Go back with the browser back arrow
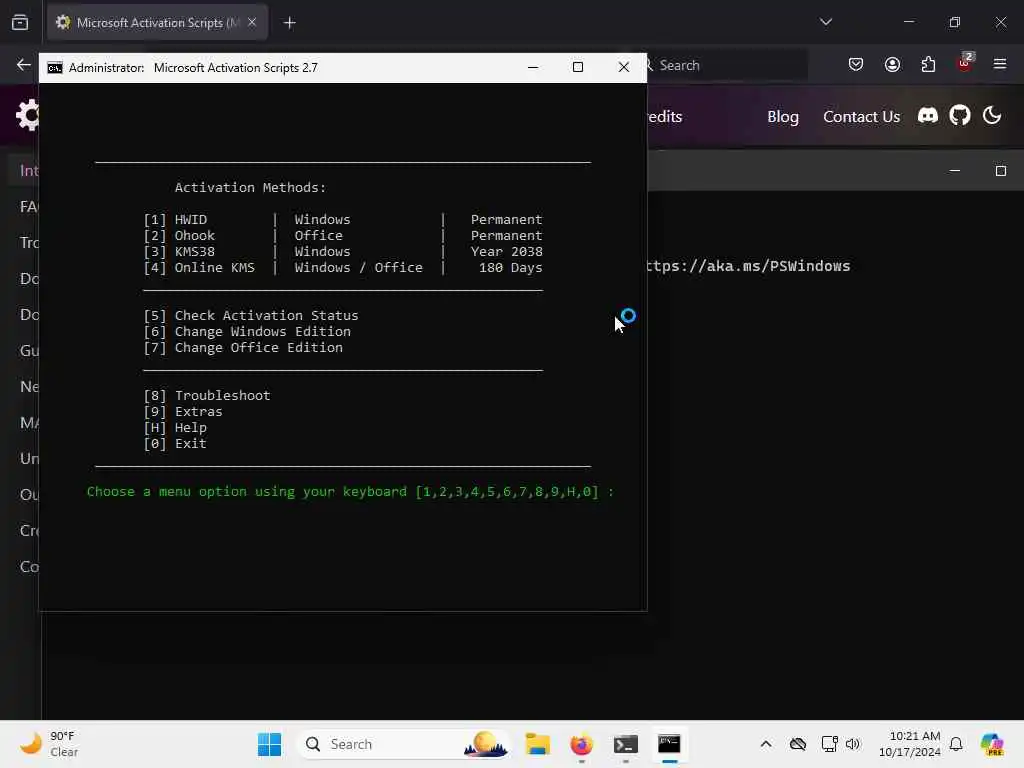Image resolution: width=1024 pixels, height=768 pixels. pyautogui.click(x=24, y=65)
